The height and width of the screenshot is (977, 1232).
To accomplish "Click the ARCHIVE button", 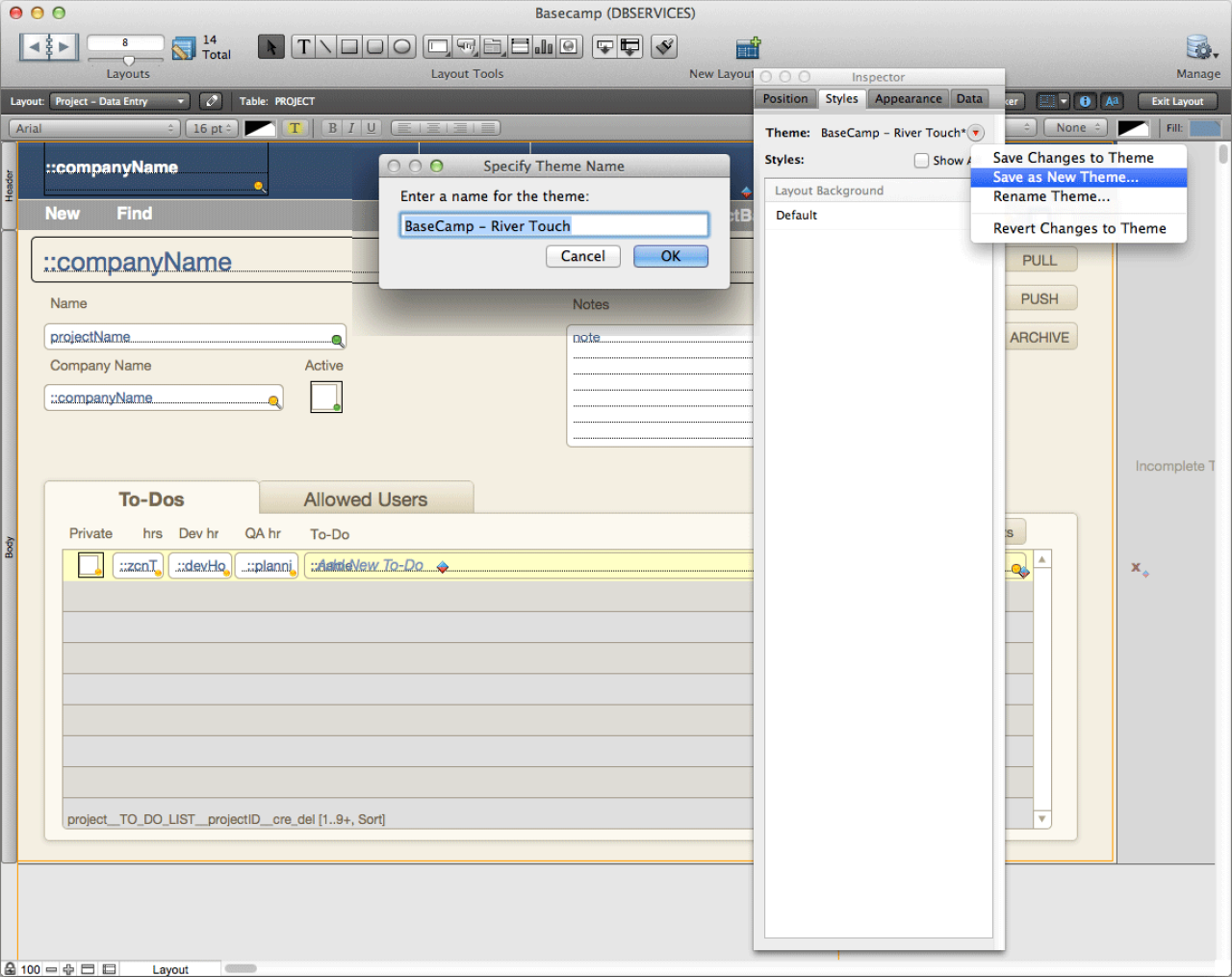I will tap(1039, 337).
